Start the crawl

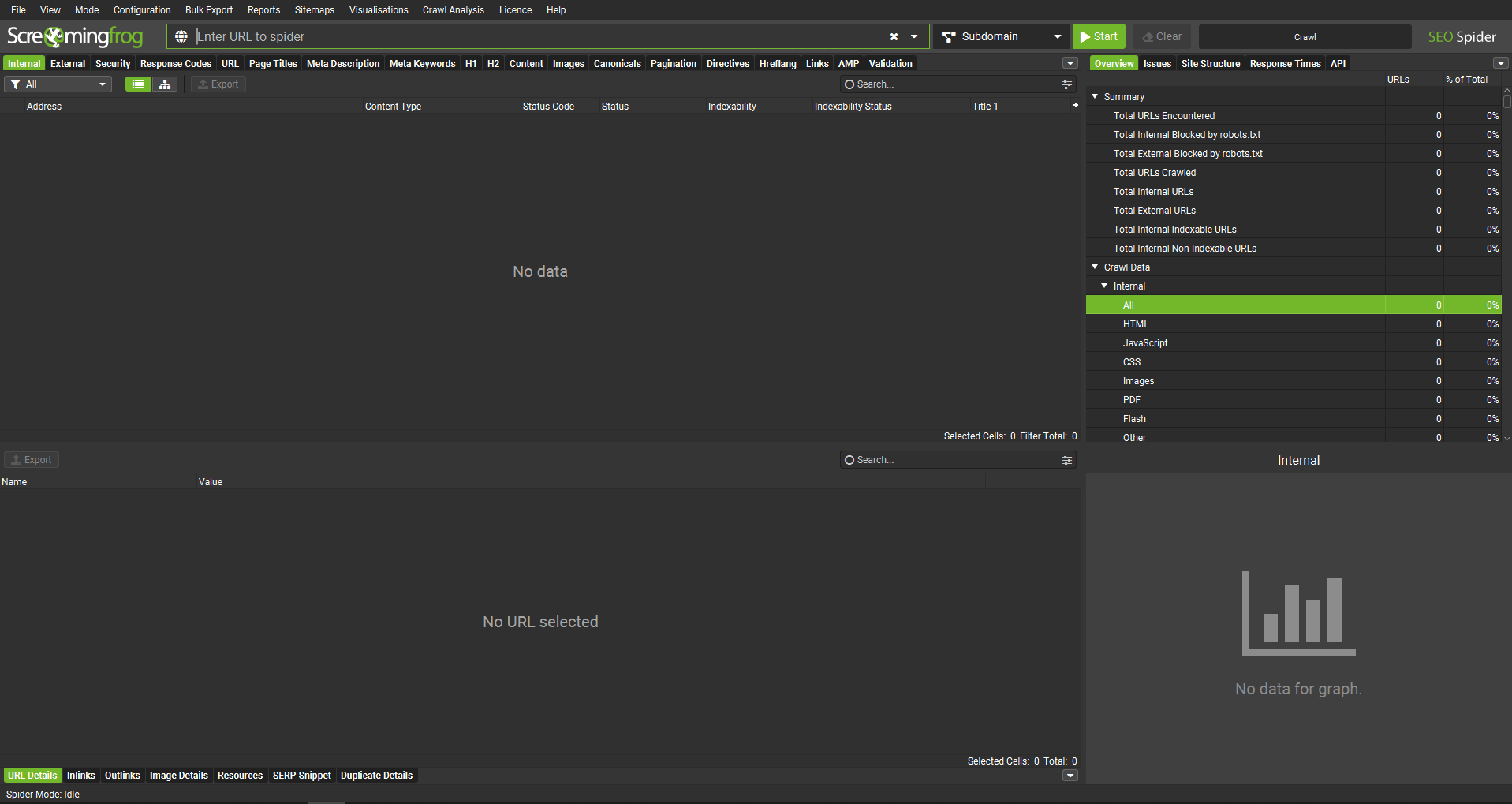point(1099,36)
